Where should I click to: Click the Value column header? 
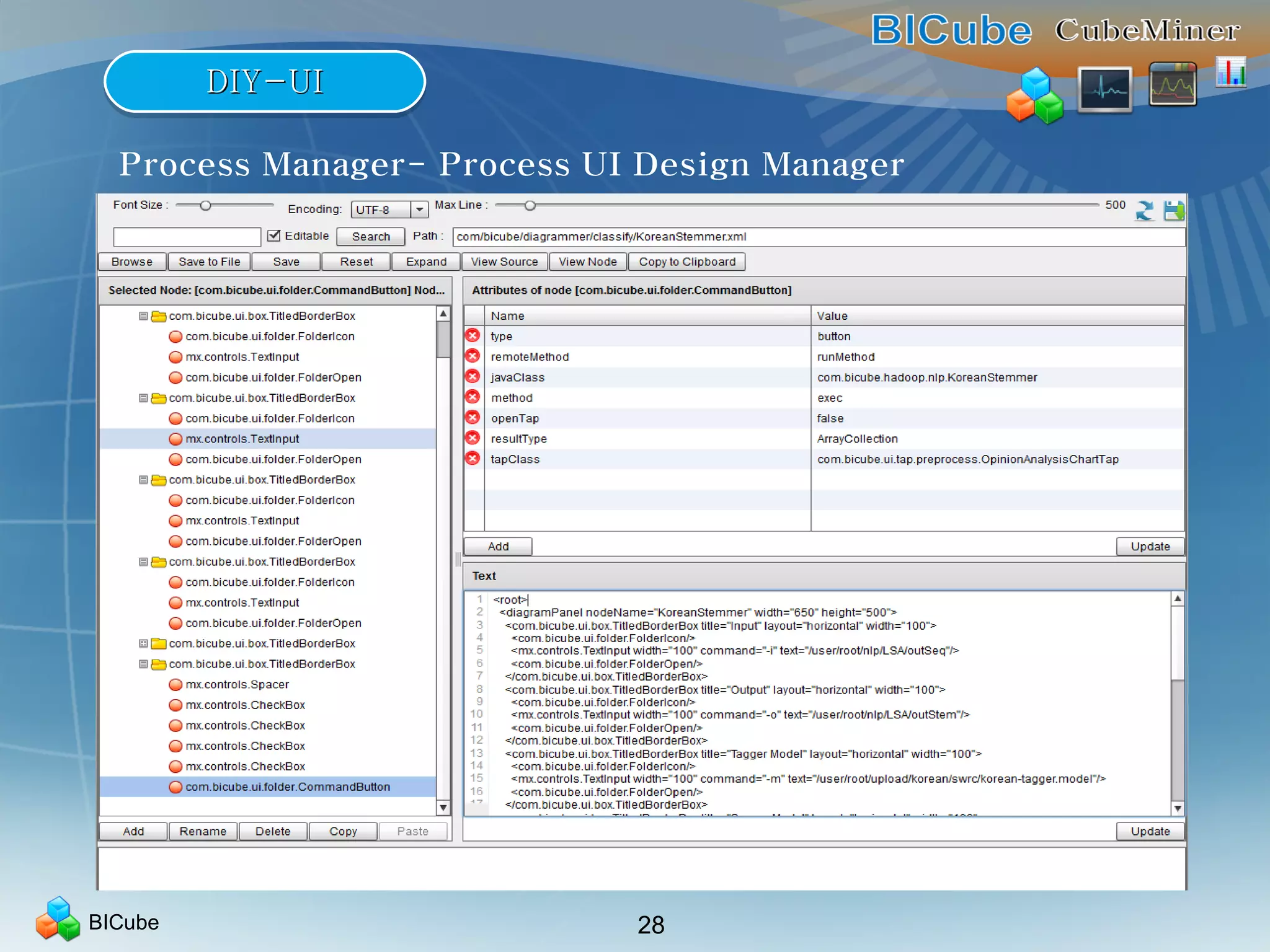[997, 315]
